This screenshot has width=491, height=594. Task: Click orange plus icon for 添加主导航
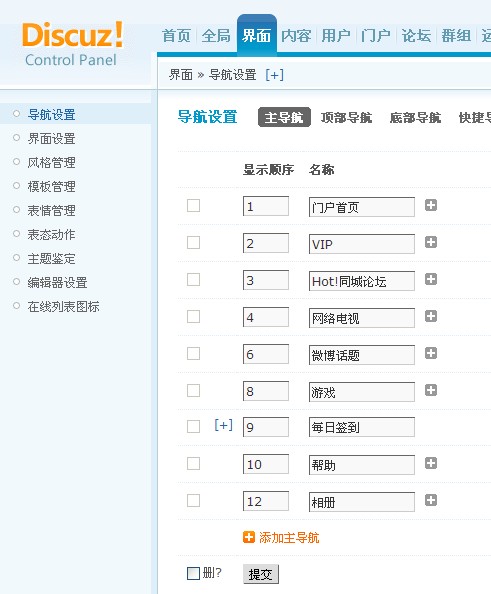249,537
